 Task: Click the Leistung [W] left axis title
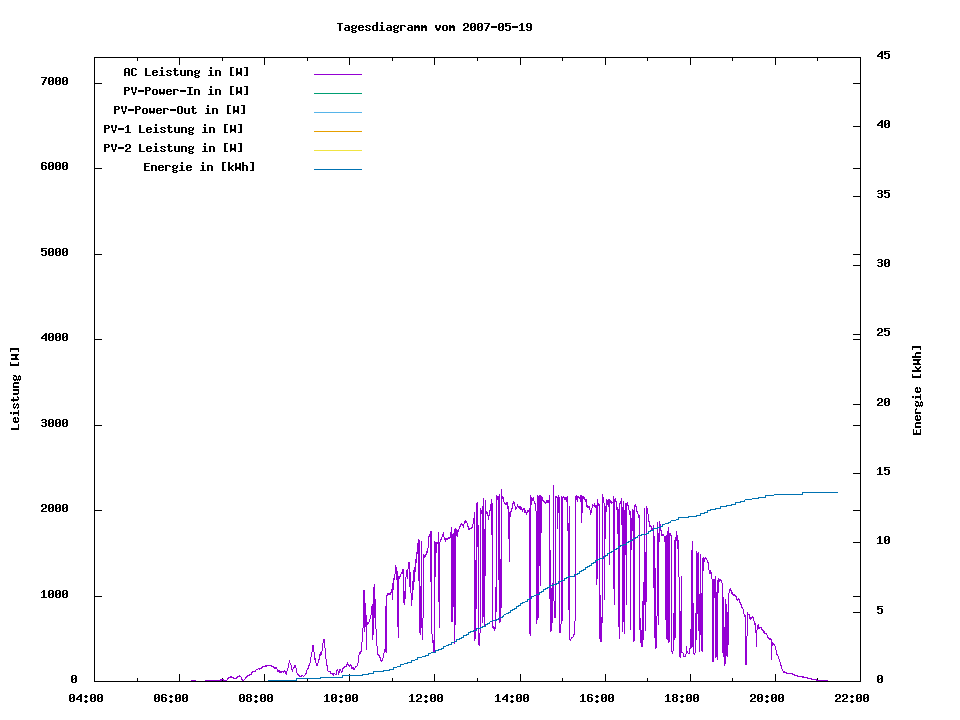pos(16,389)
